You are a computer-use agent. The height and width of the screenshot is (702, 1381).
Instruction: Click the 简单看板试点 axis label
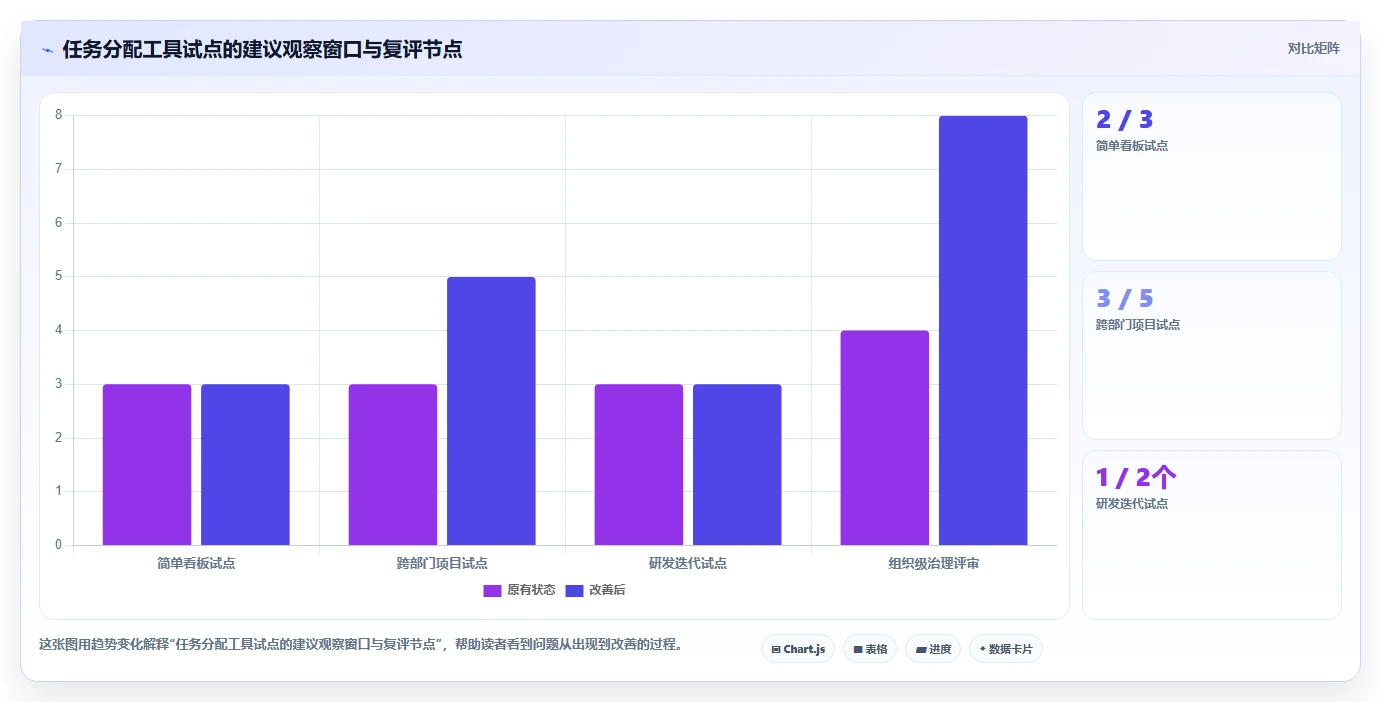(x=196, y=563)
